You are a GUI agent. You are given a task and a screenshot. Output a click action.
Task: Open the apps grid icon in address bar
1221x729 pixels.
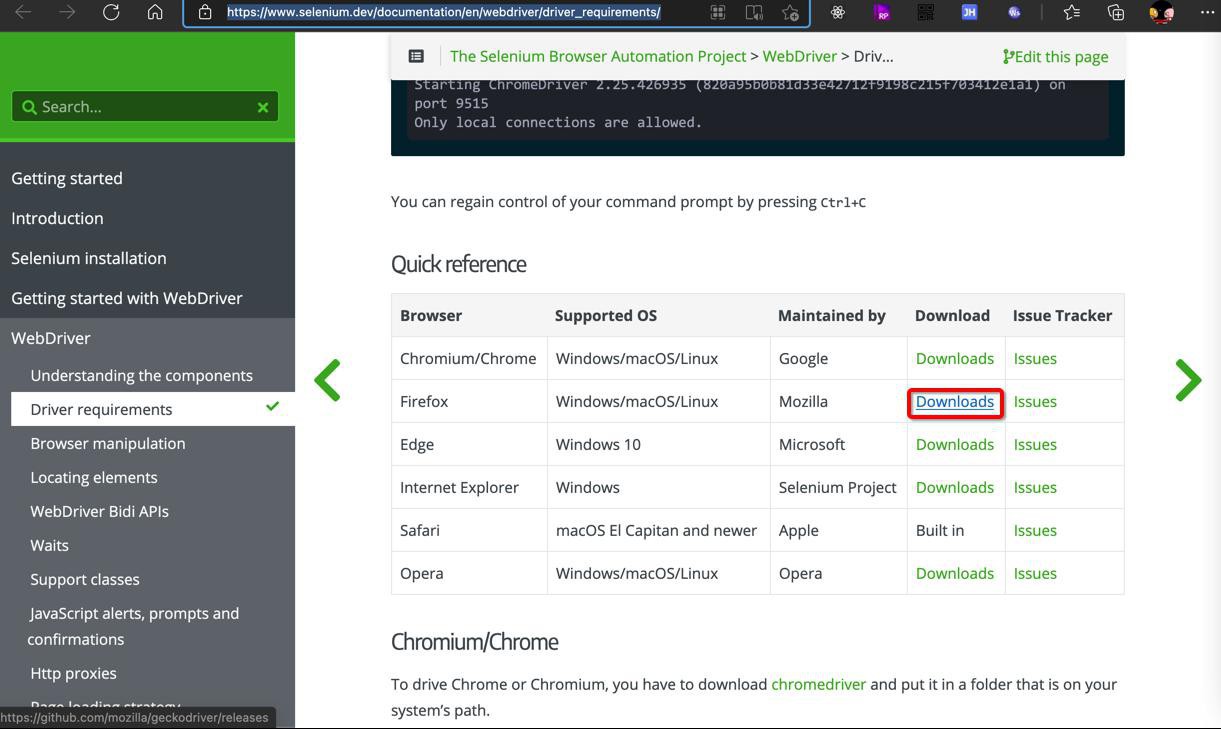718,12
